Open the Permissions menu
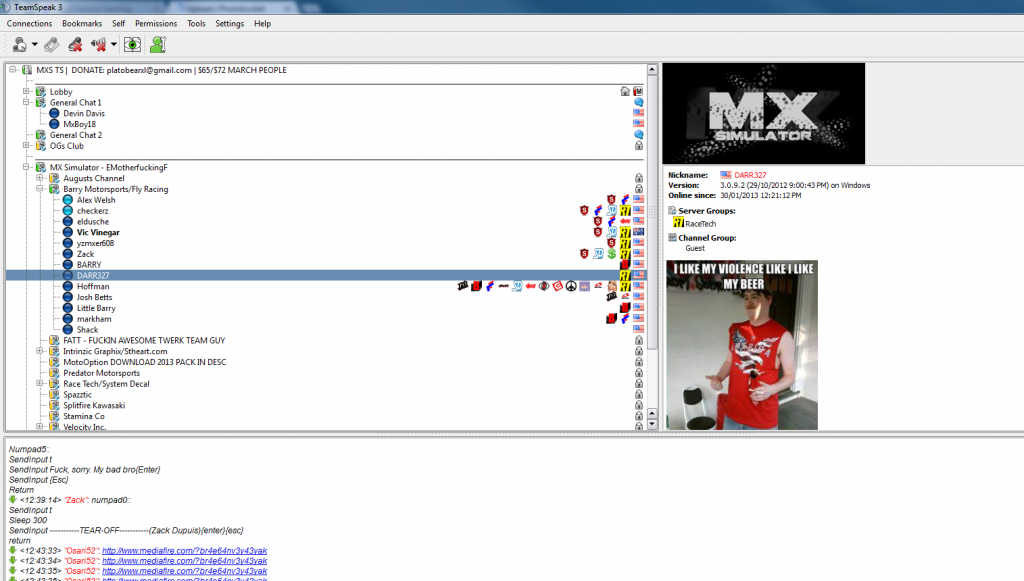Screen dimensions: 1024x581 click(x=156, y=24)
